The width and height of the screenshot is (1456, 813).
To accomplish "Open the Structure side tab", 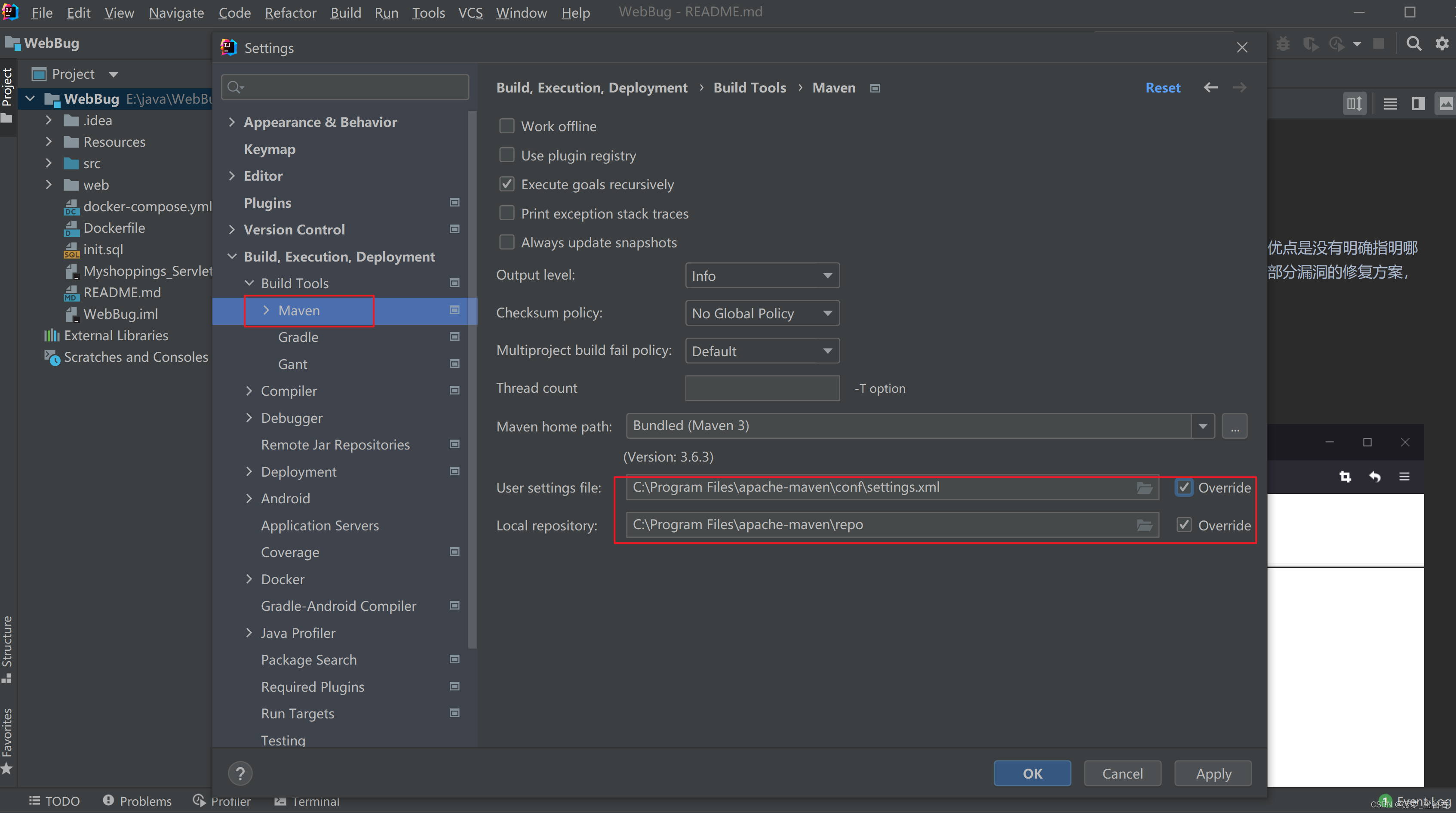I will click(x=7, y=649).
